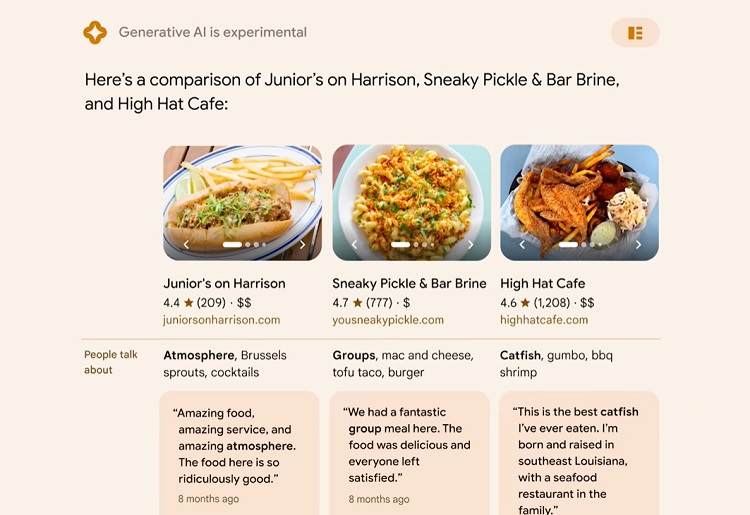750x515 pixels.
Task: Click the Generative AI sparkle logo
Action: pos(95,33)
